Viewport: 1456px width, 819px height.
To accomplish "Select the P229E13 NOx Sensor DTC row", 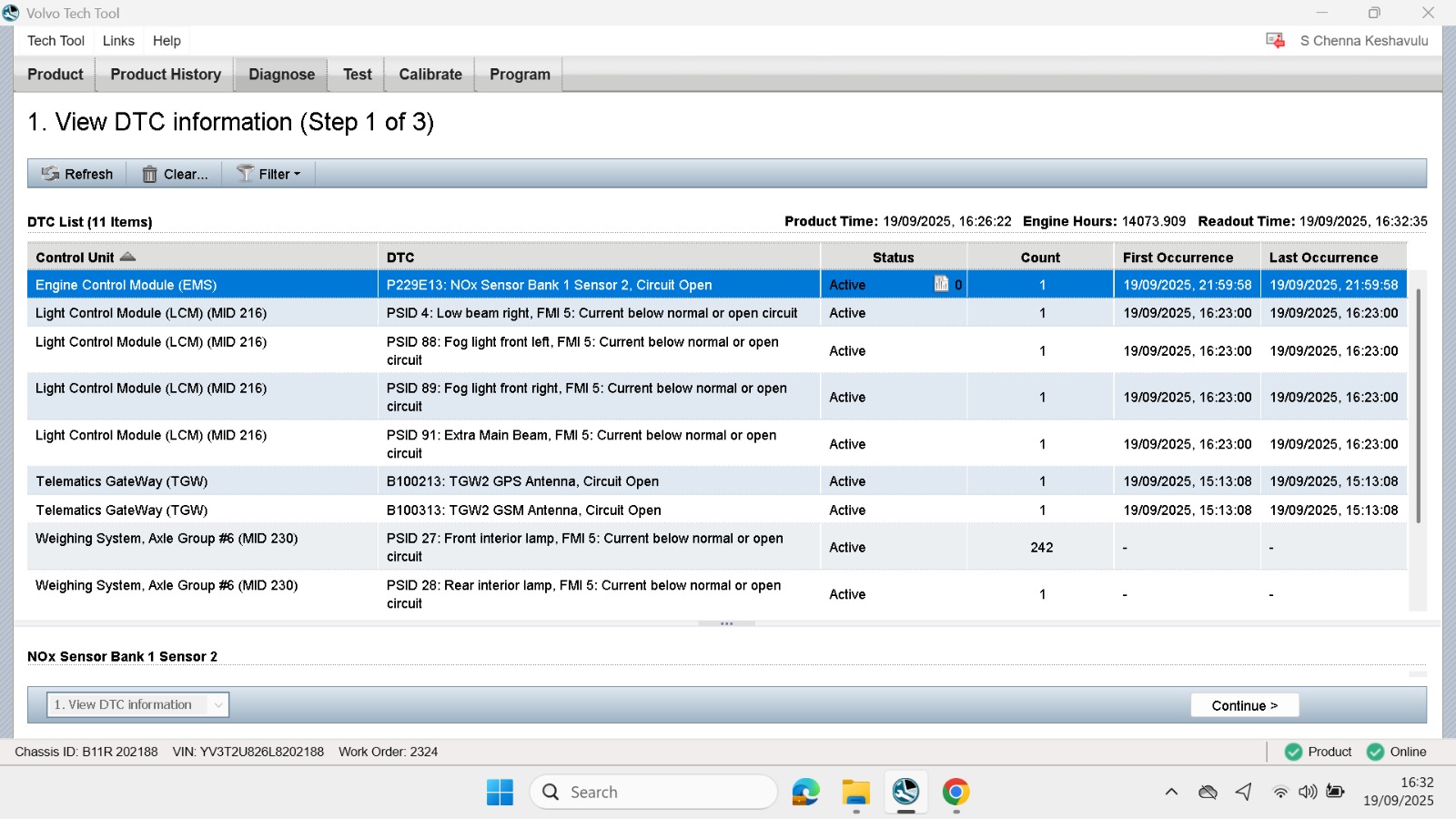I will (x=717, y=285).
